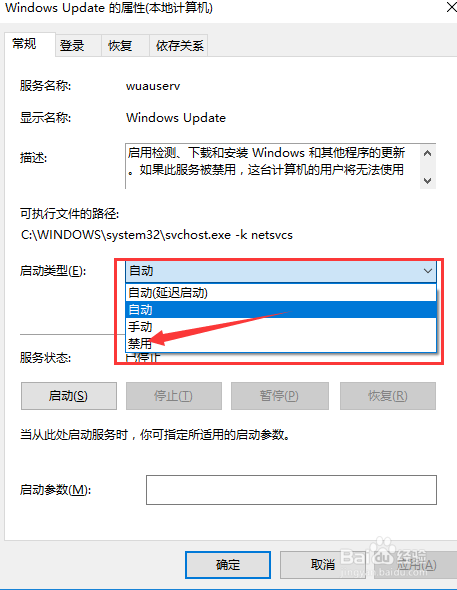Click the 应用(A) button
The image size is (457, 590).
point(416,565)
